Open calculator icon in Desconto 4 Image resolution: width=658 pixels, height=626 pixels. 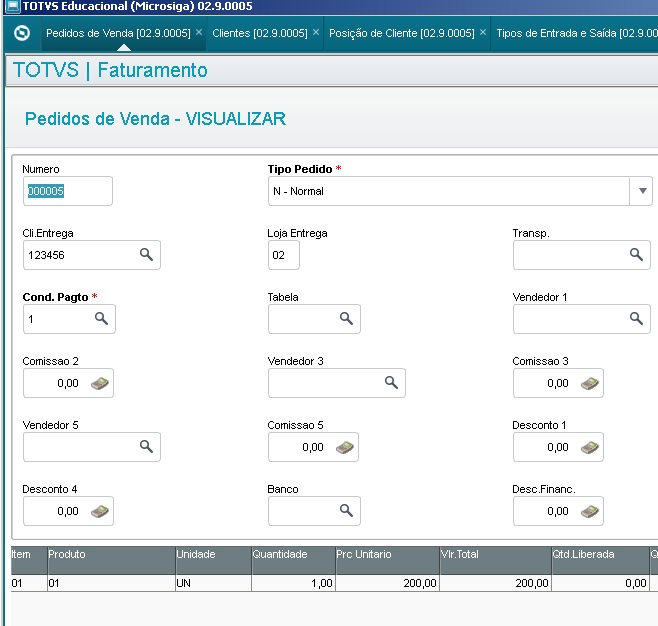(100, 511)
